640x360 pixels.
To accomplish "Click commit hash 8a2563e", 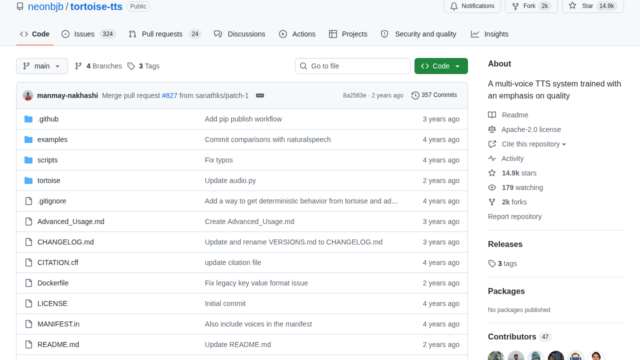I will pyautogui.click(x=354, y=96).
